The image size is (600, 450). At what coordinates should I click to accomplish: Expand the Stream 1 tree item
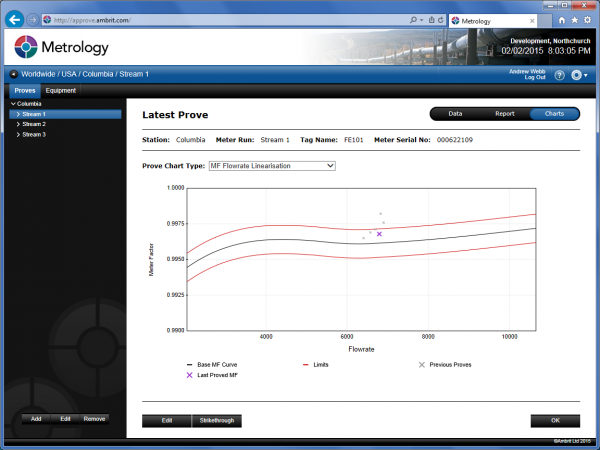tap(18, 114)
